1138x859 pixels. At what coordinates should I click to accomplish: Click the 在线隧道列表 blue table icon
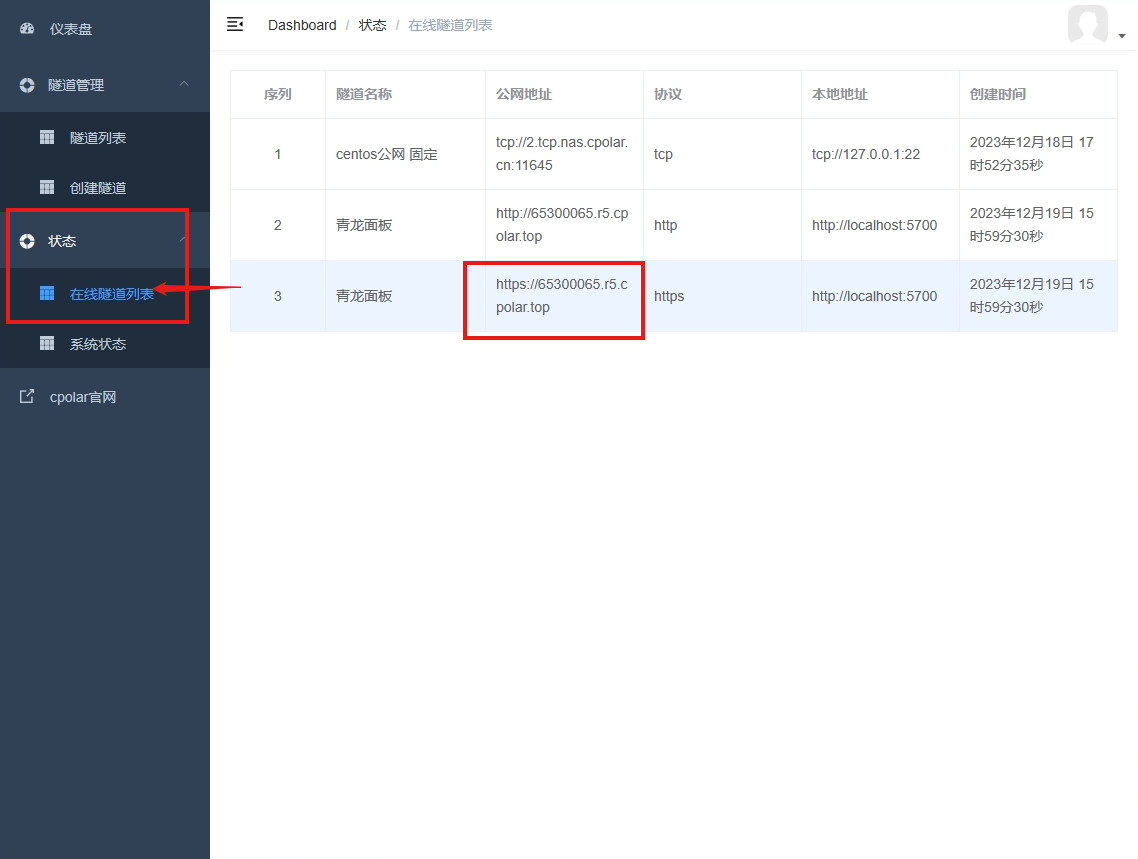point(47,293)
